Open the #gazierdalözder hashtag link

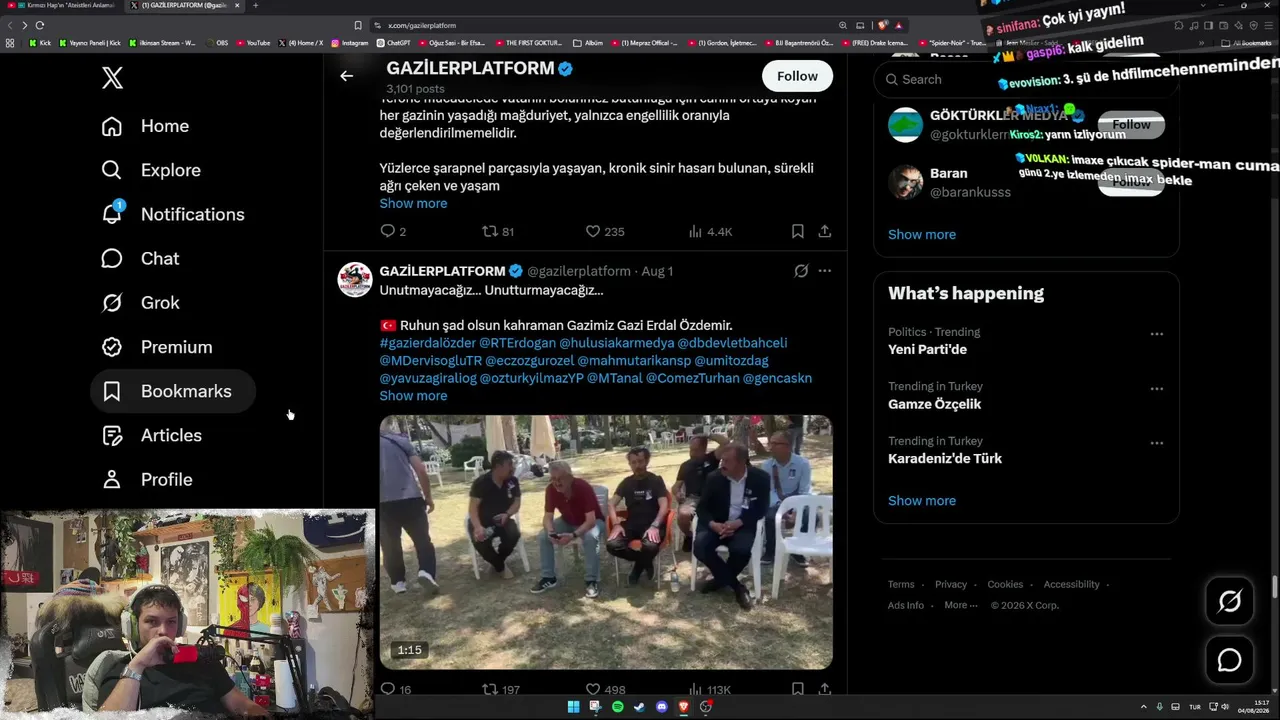[x=427, y=343]
